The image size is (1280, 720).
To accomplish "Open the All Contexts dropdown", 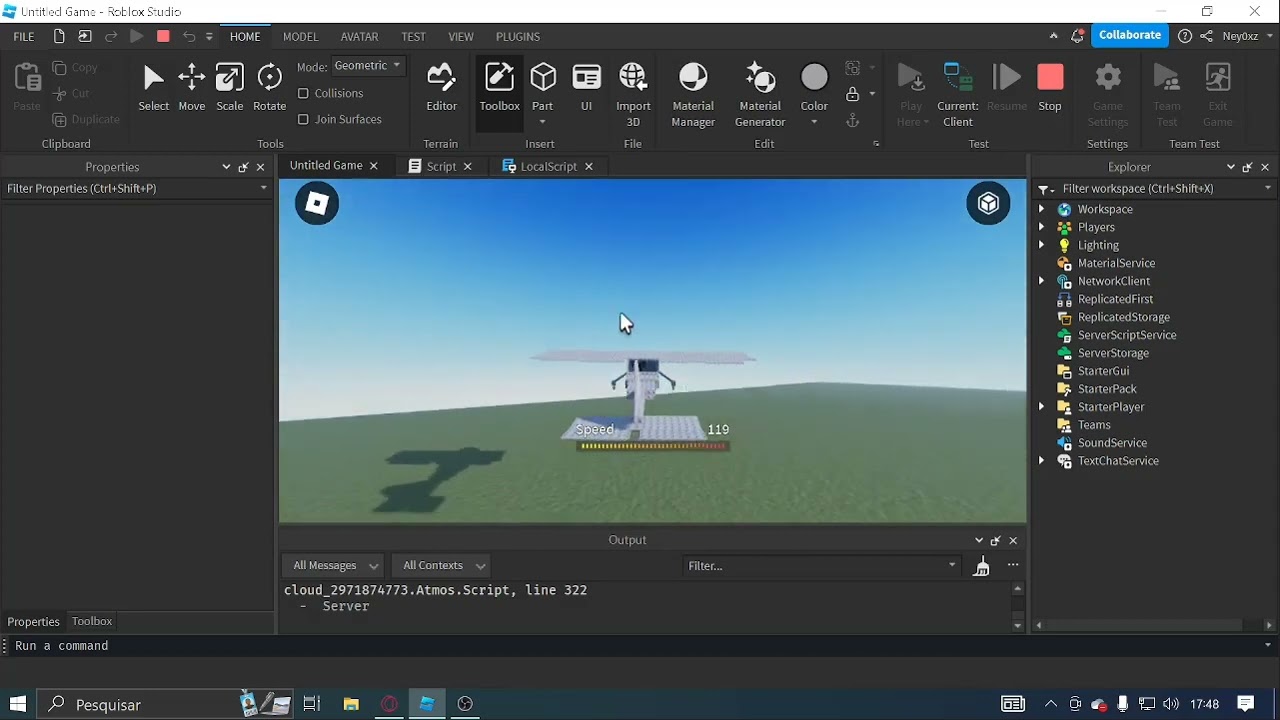I will point(441,566).
